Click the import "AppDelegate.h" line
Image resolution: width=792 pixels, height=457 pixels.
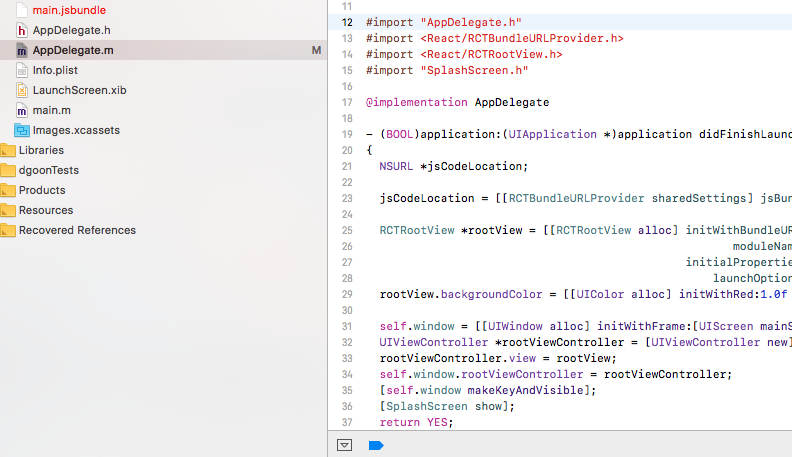(443, 22)
